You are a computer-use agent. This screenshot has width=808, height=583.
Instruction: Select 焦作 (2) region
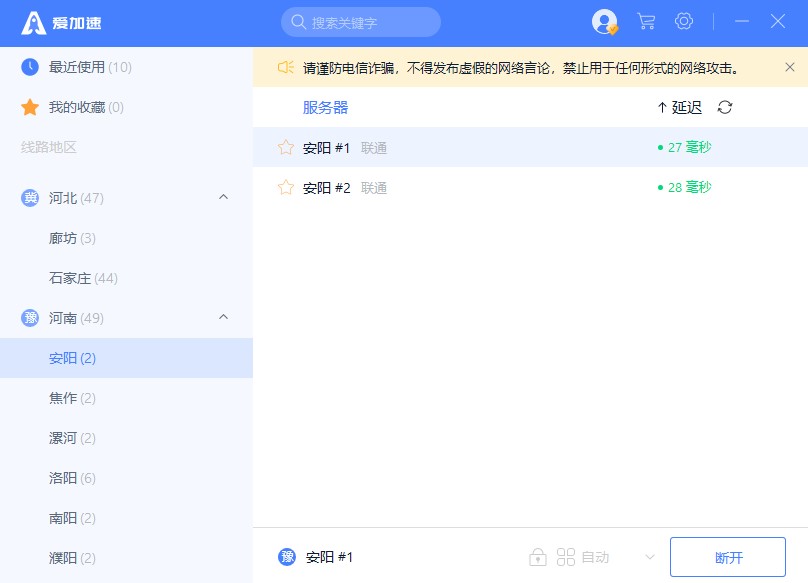126,398
